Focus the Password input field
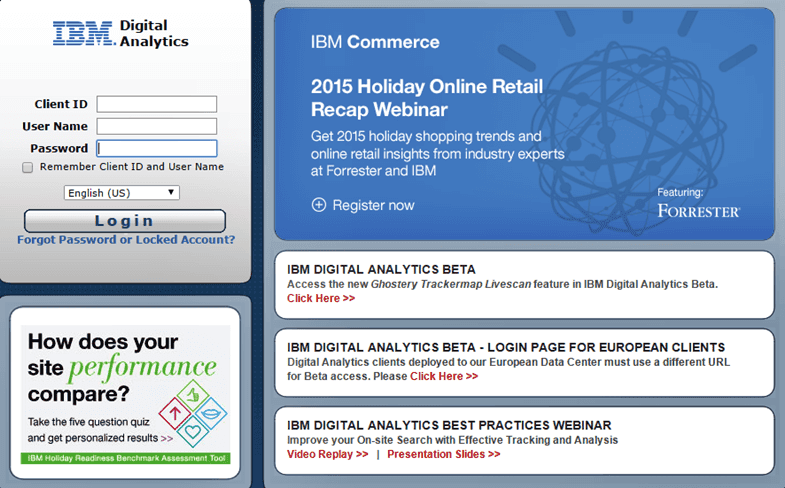The image size is (785, 488). (x=157, y=148)
